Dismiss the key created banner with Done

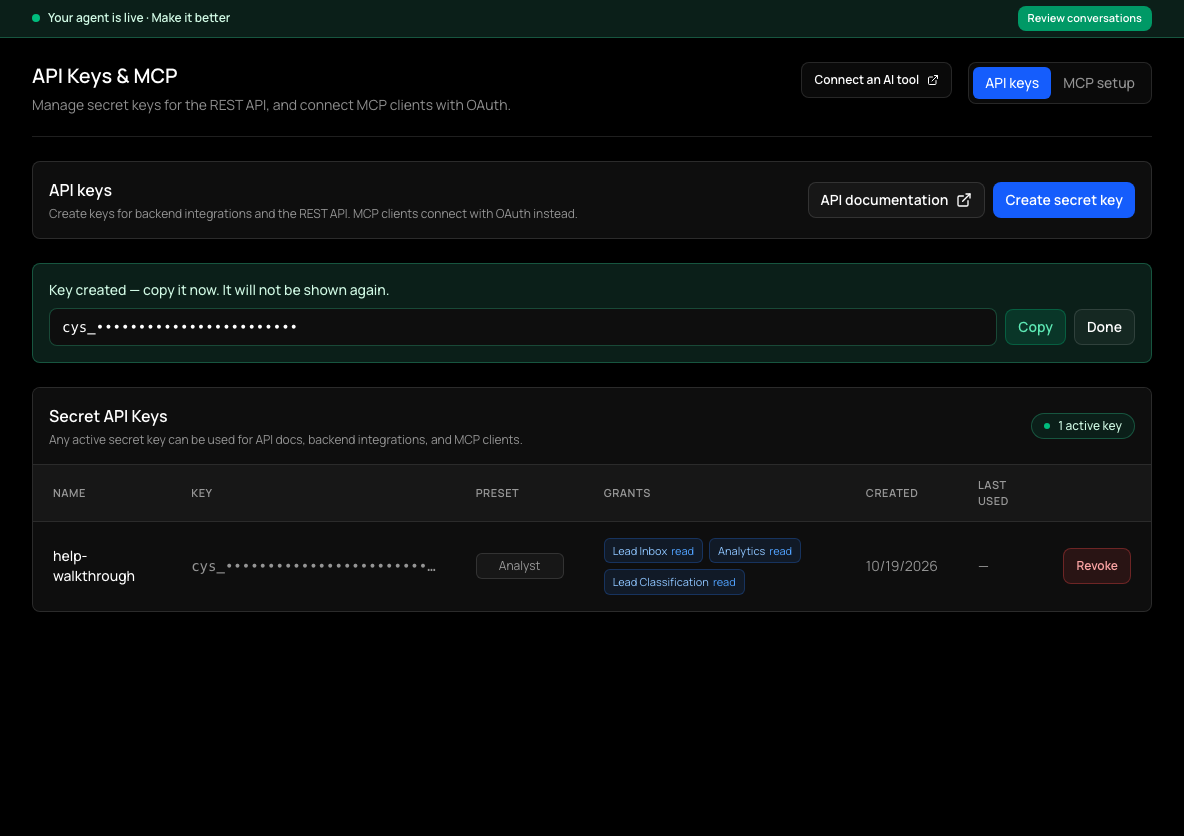[x=1104, y=327]
